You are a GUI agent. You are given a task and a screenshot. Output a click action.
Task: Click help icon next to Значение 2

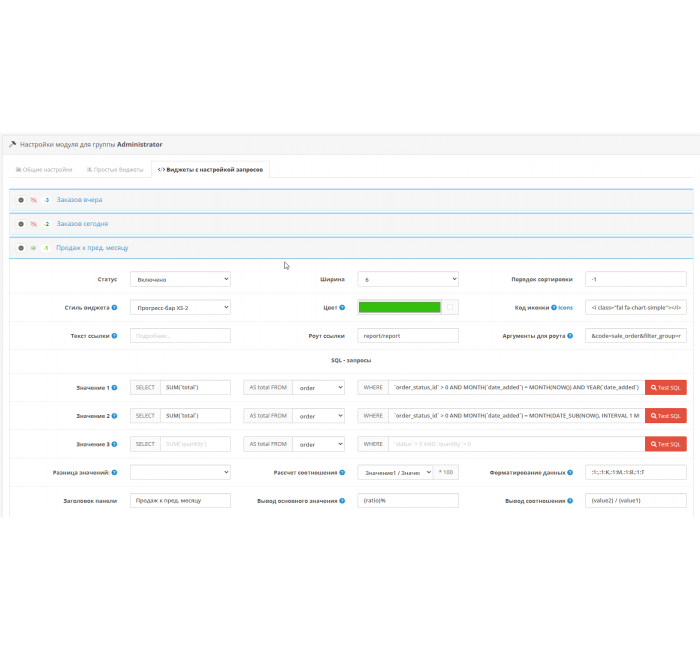[114, 416]
